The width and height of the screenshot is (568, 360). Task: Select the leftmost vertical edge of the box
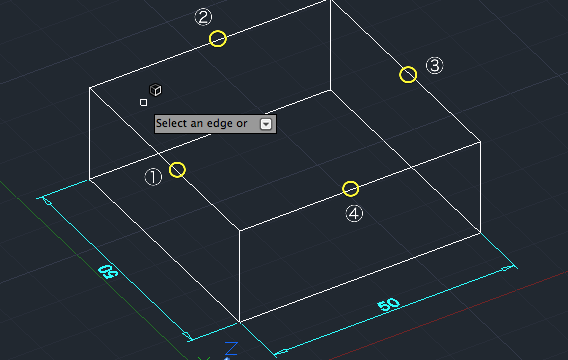pos(89,133)
